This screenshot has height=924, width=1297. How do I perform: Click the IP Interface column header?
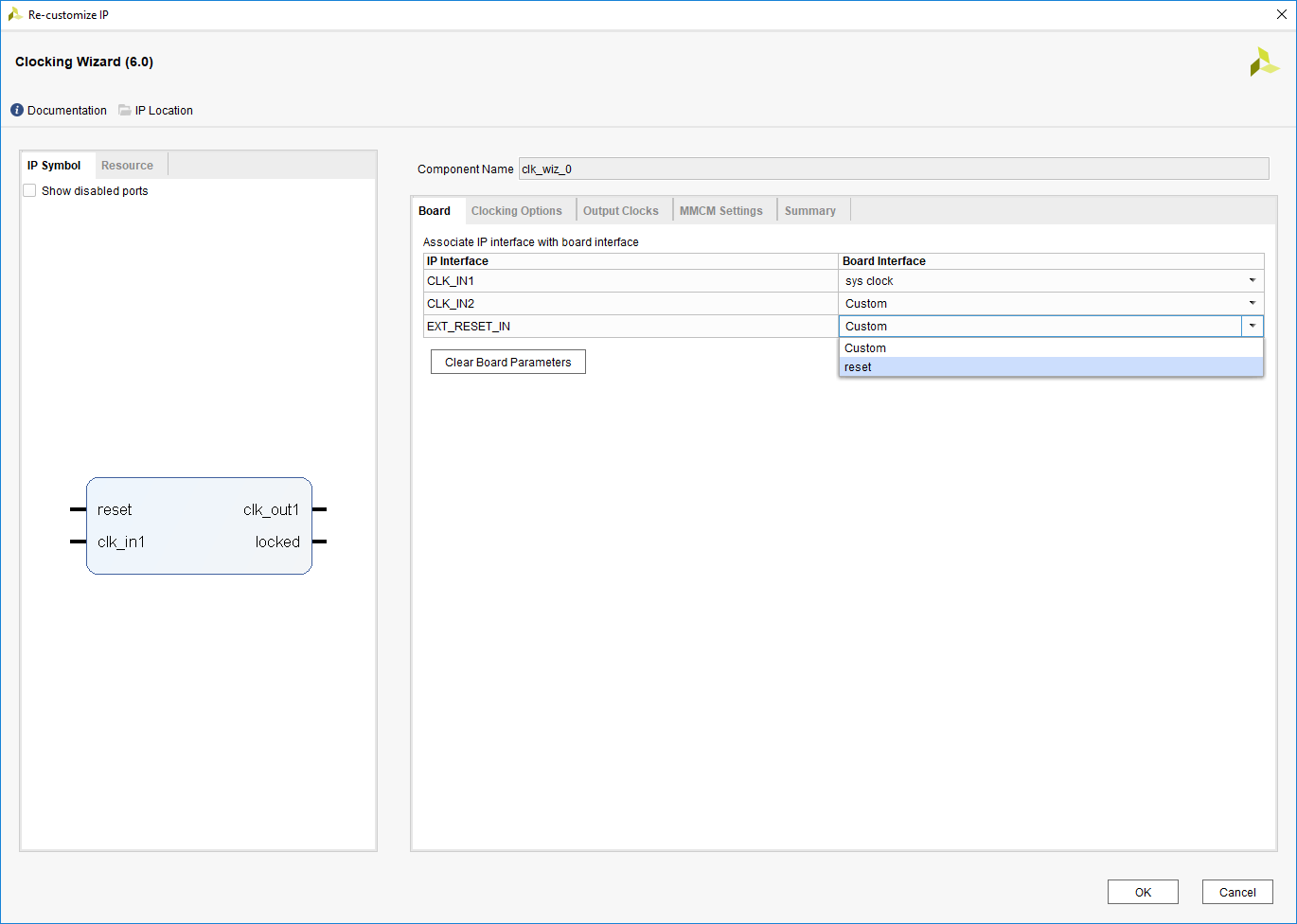point(631,261)
